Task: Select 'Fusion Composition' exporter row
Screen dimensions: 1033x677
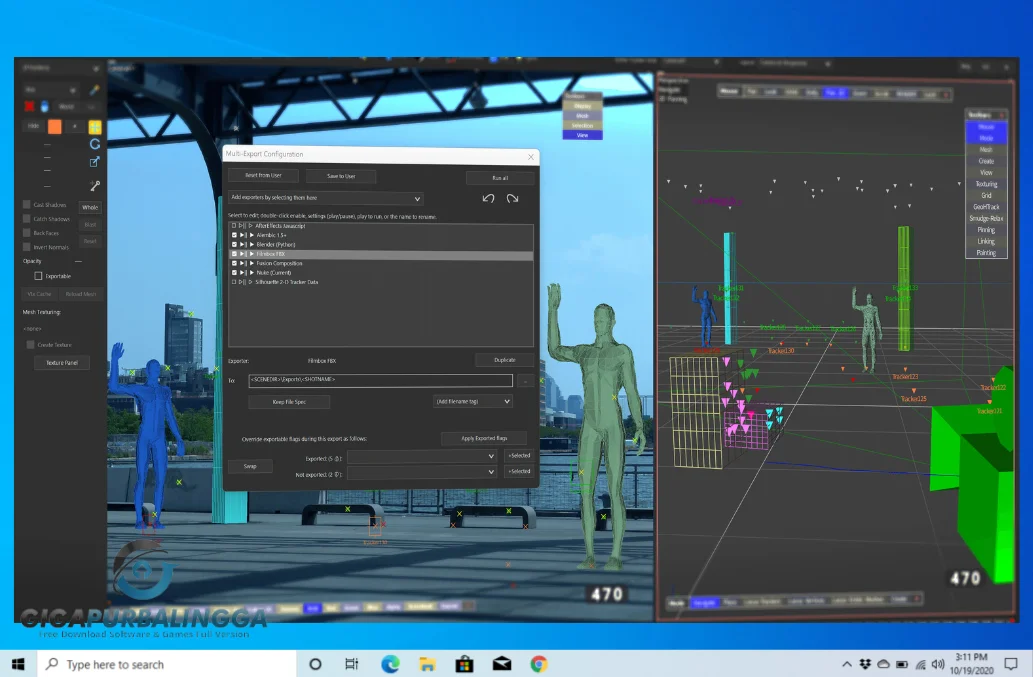Action: pos(381,263)
